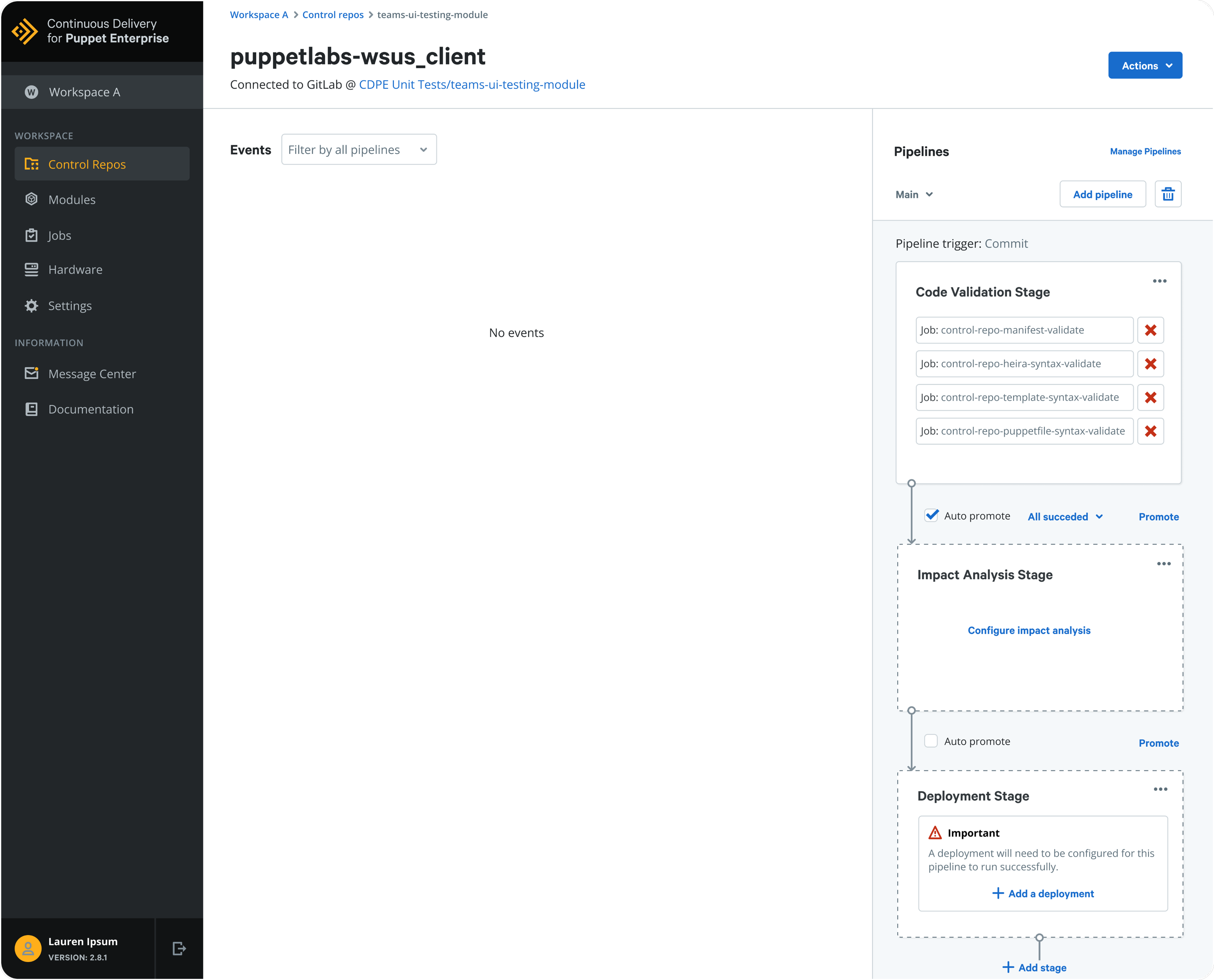Enable Auto promote after Impact Analysis Stage
This screenshot has width=1214, height=980.
(931, 741)
